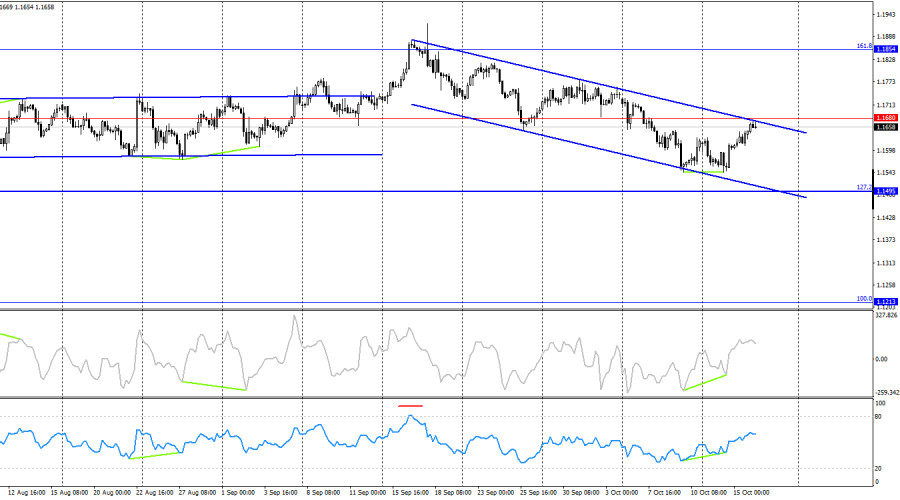Click the 22 Aug 16:00 date label
The width and height of the screenshot is (900, 500).
point(155,493)
